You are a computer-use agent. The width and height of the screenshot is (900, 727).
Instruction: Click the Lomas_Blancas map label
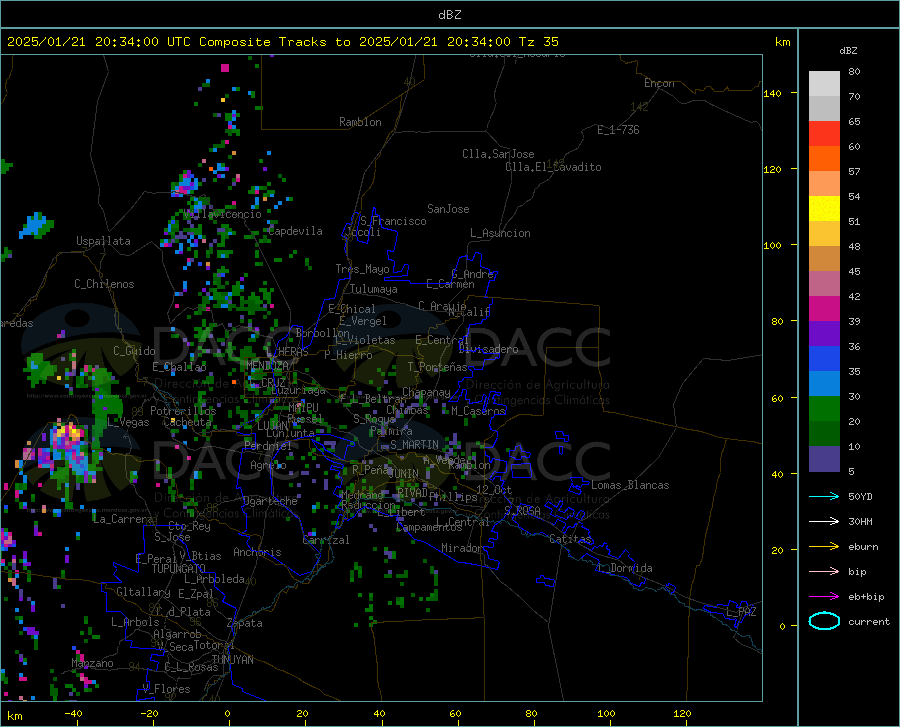(x=630, y=485)
